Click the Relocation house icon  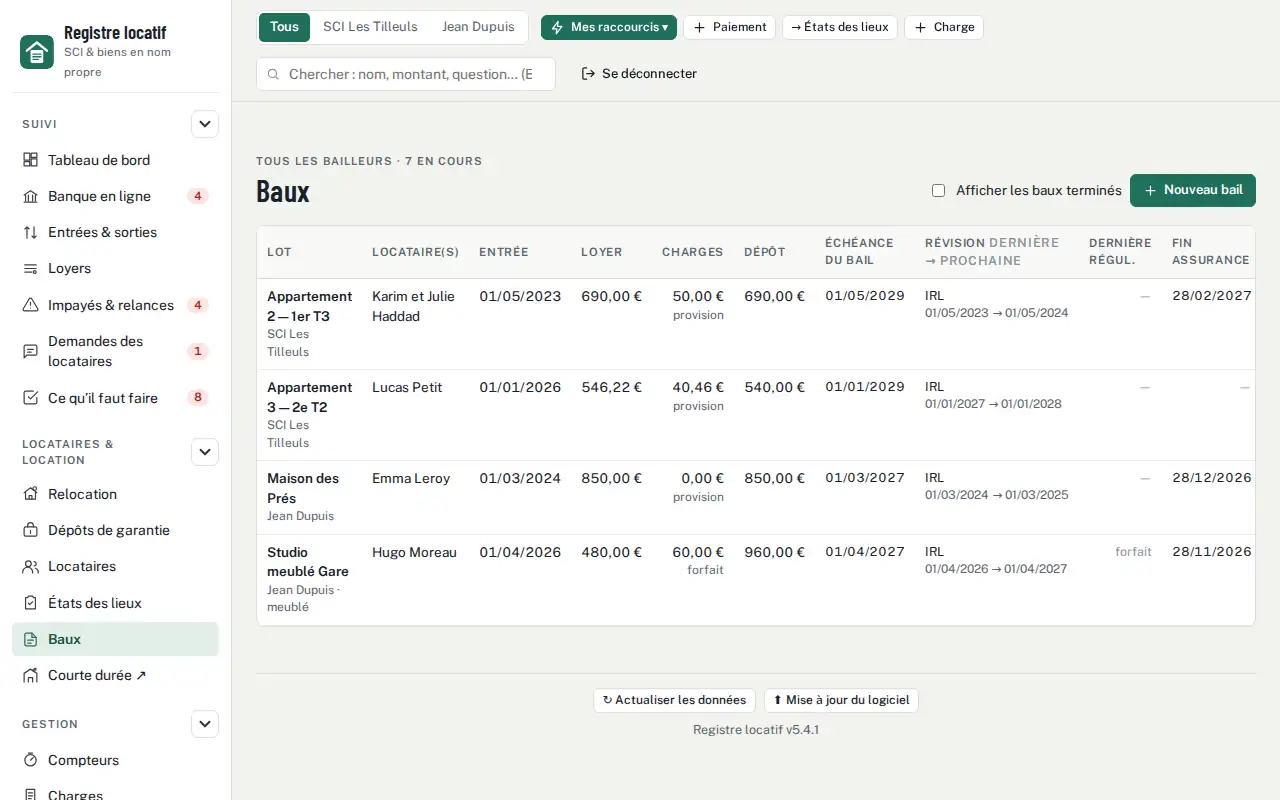(30, 494)
